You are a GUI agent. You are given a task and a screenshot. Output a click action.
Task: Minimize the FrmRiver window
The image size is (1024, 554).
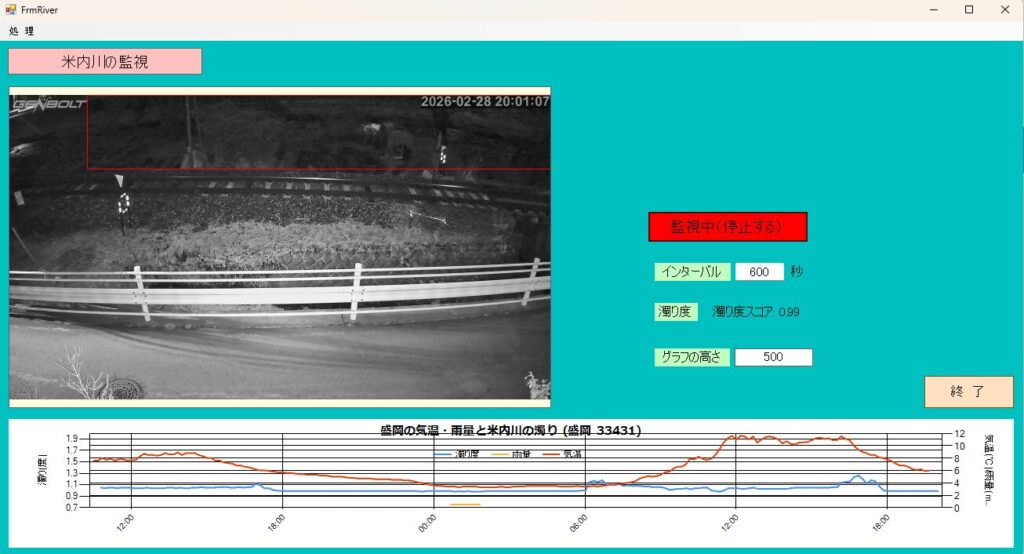(x=931, y=9)
